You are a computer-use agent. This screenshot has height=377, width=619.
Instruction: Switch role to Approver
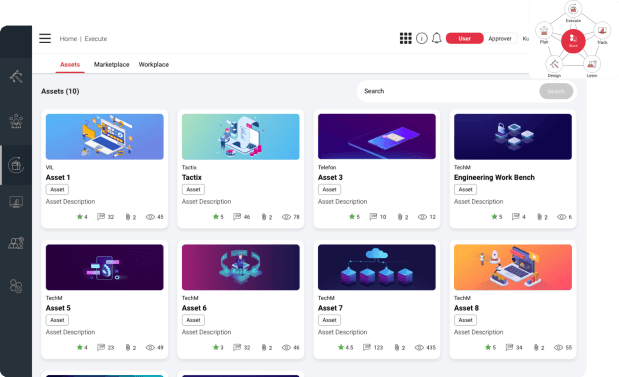[500, 38]
